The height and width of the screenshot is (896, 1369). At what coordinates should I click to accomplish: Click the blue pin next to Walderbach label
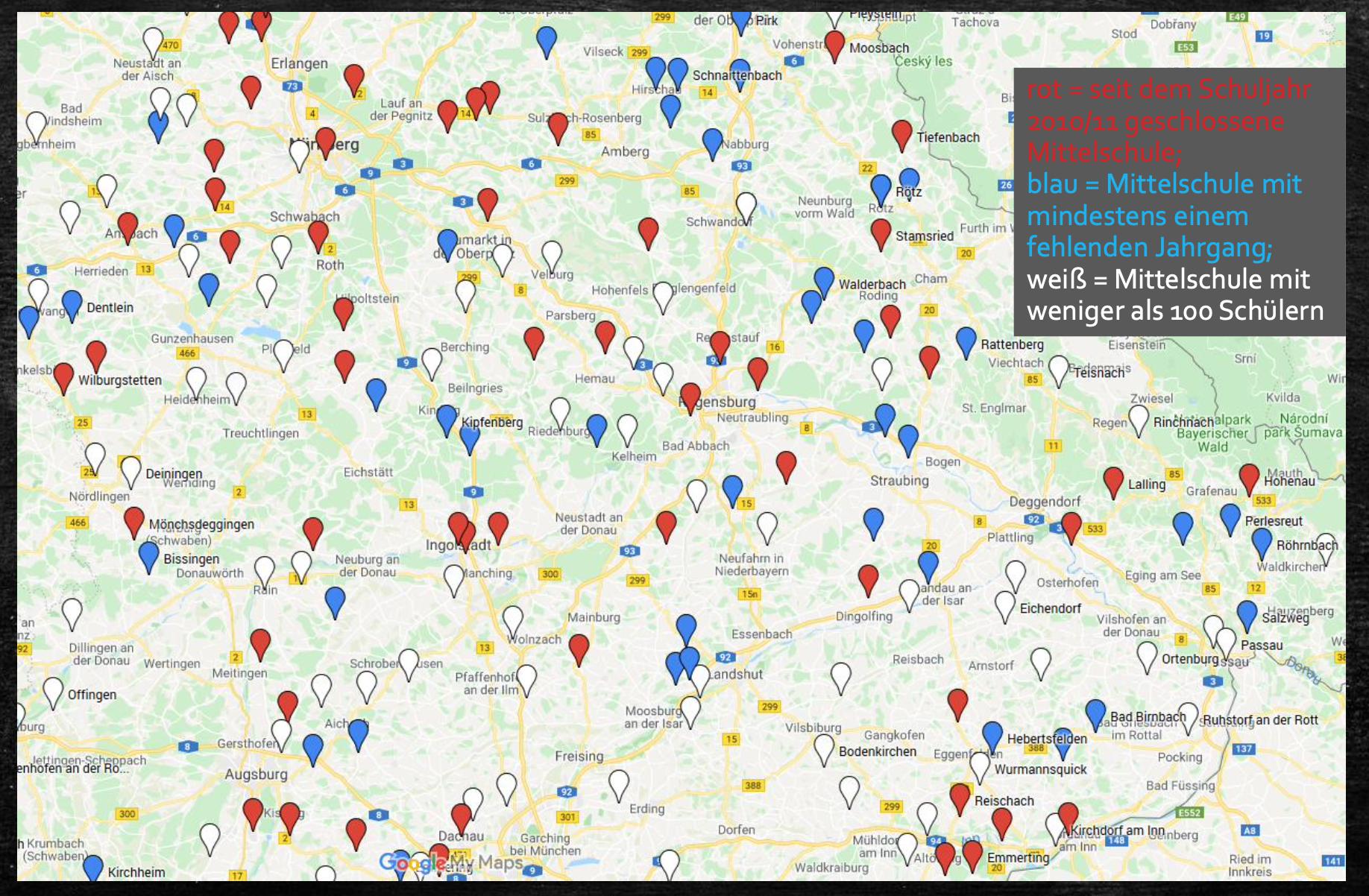(x=824, y=282)
